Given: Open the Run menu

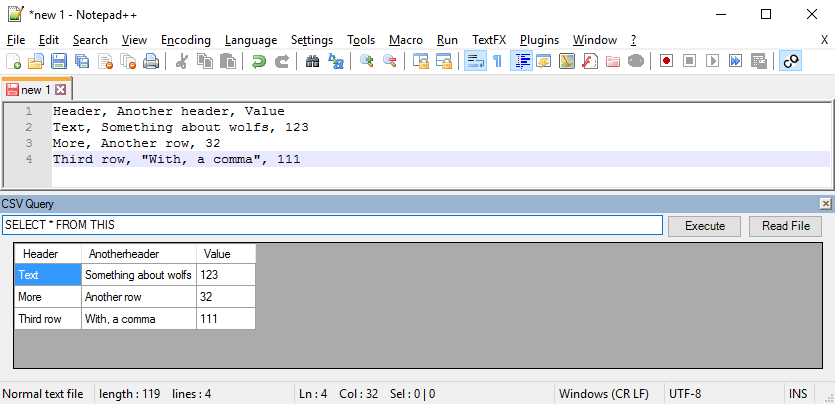Looking at the screenshot, I should (x=447, y=40).
